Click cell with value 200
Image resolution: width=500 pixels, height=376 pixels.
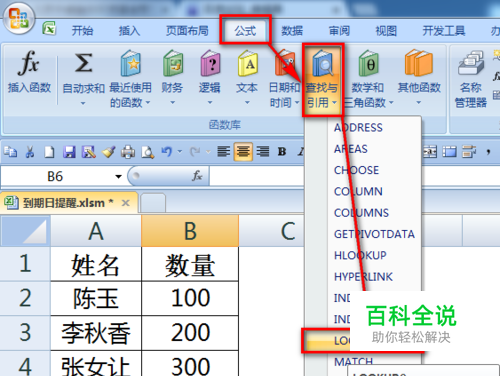190,333
